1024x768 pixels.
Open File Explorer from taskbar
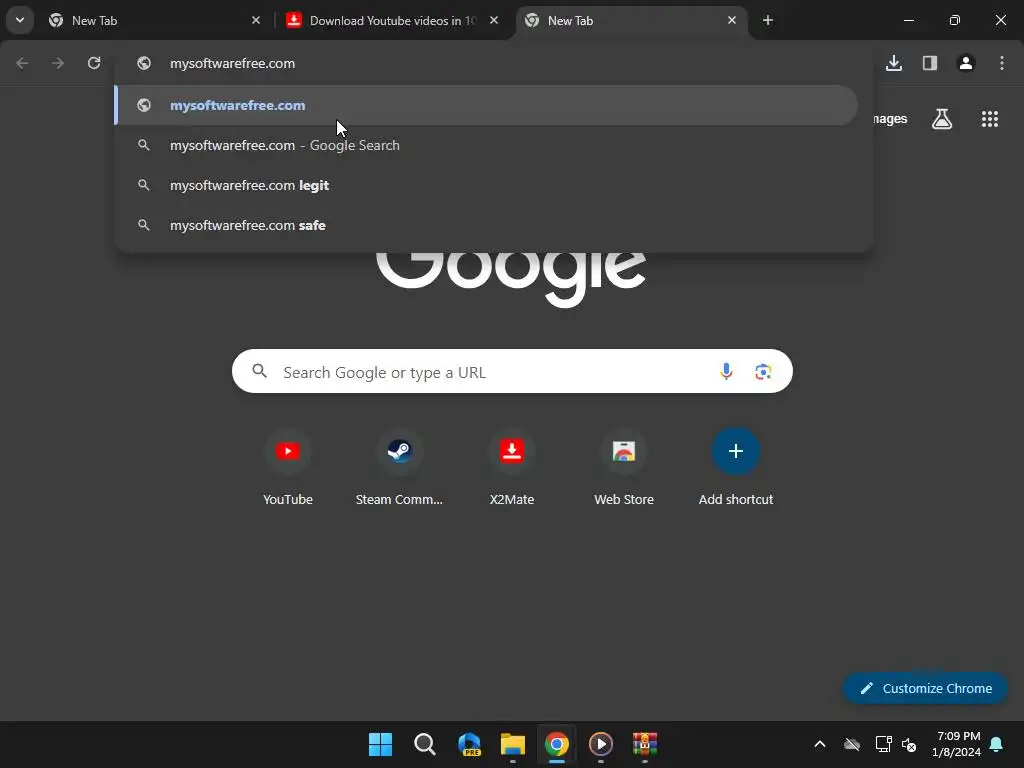point(513,744)
